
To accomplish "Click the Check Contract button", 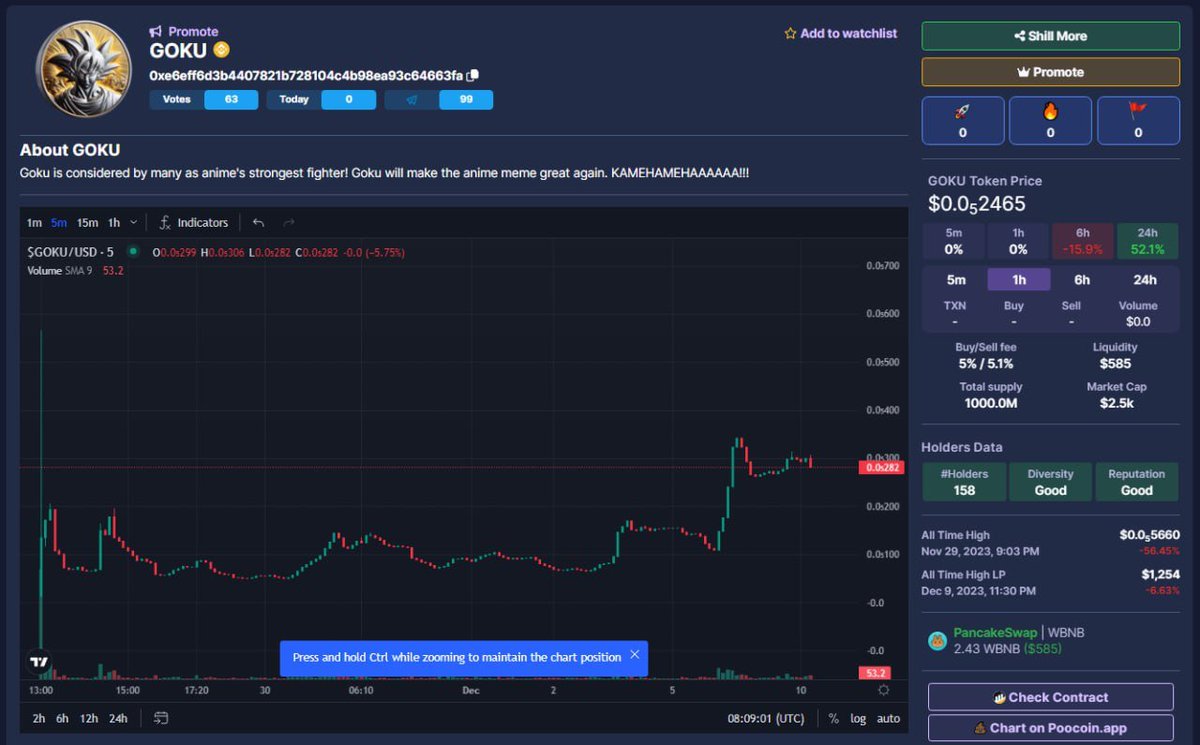I will tap(1050, 697).
